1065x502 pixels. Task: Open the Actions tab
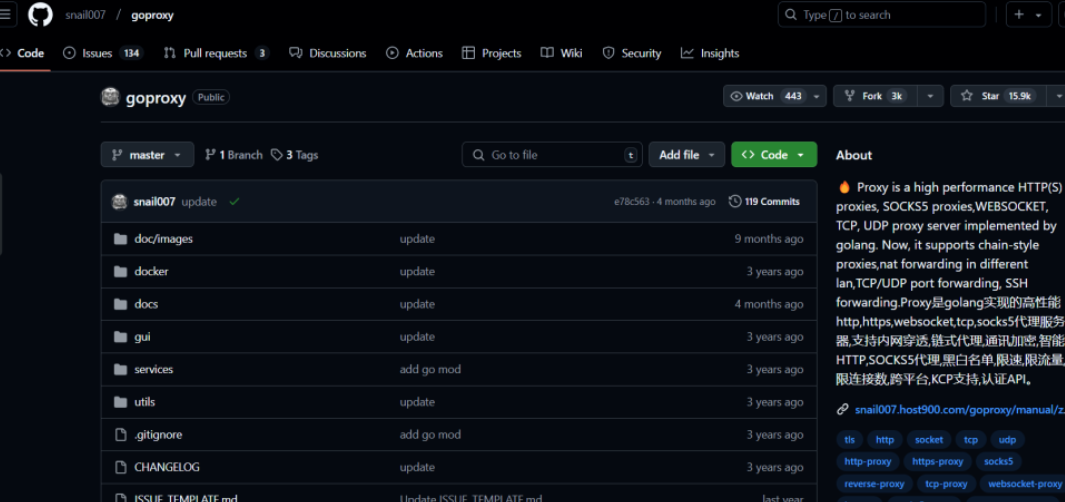point(414,53)
